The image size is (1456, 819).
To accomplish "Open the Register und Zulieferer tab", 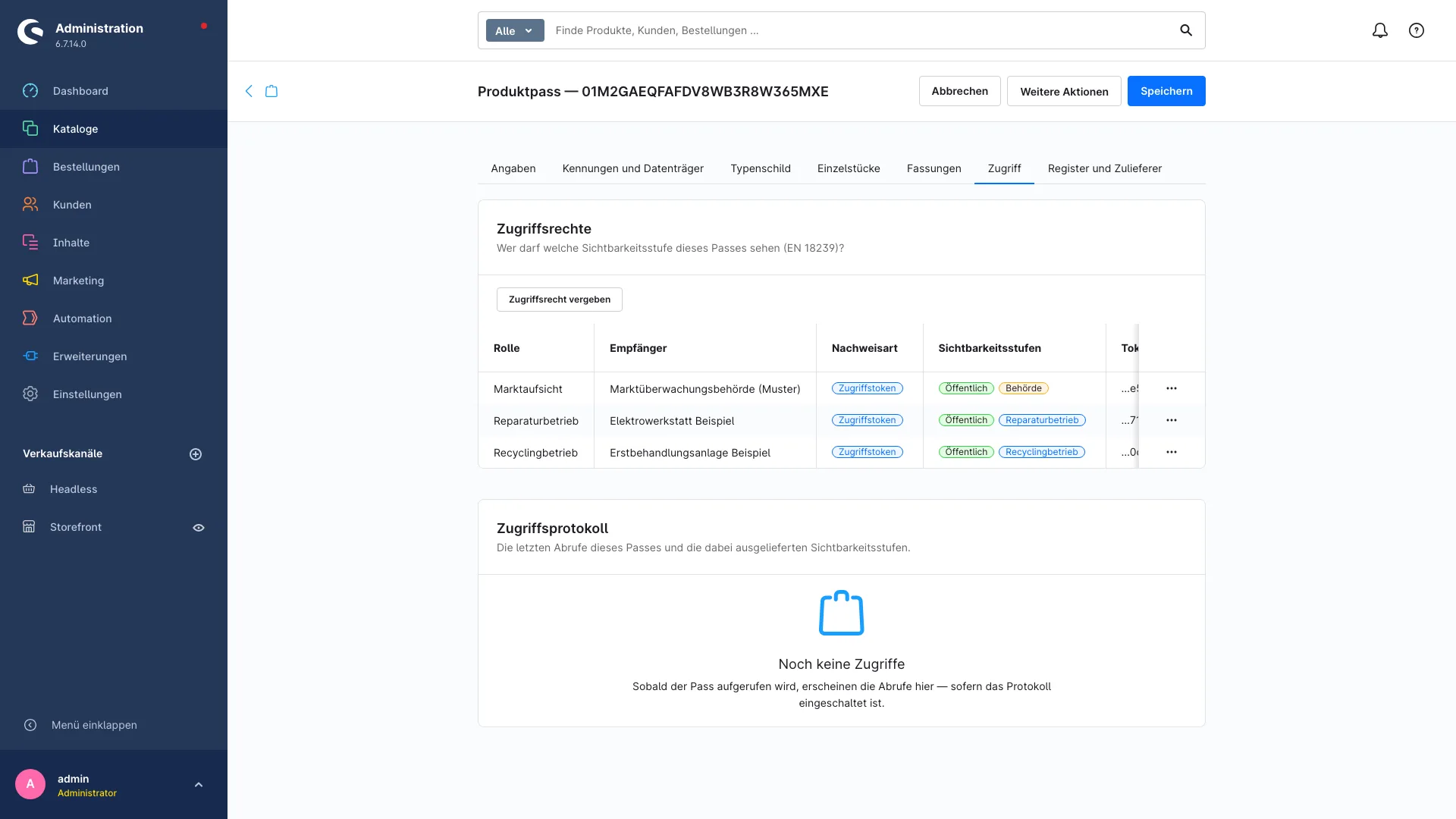I will pyautogui.click(x=1105, y=168).
